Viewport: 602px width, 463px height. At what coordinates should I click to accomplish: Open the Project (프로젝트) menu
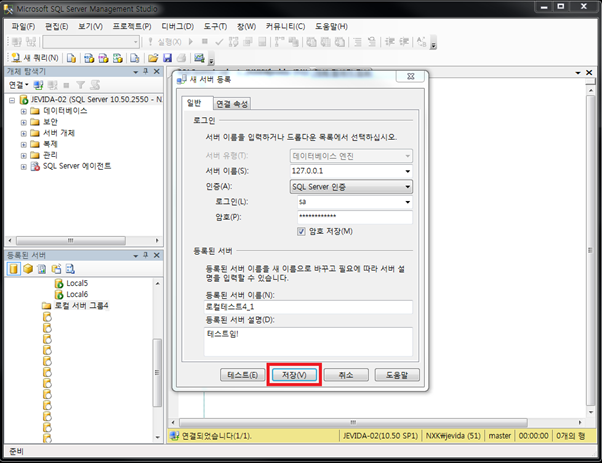click(x=132, y=26)
